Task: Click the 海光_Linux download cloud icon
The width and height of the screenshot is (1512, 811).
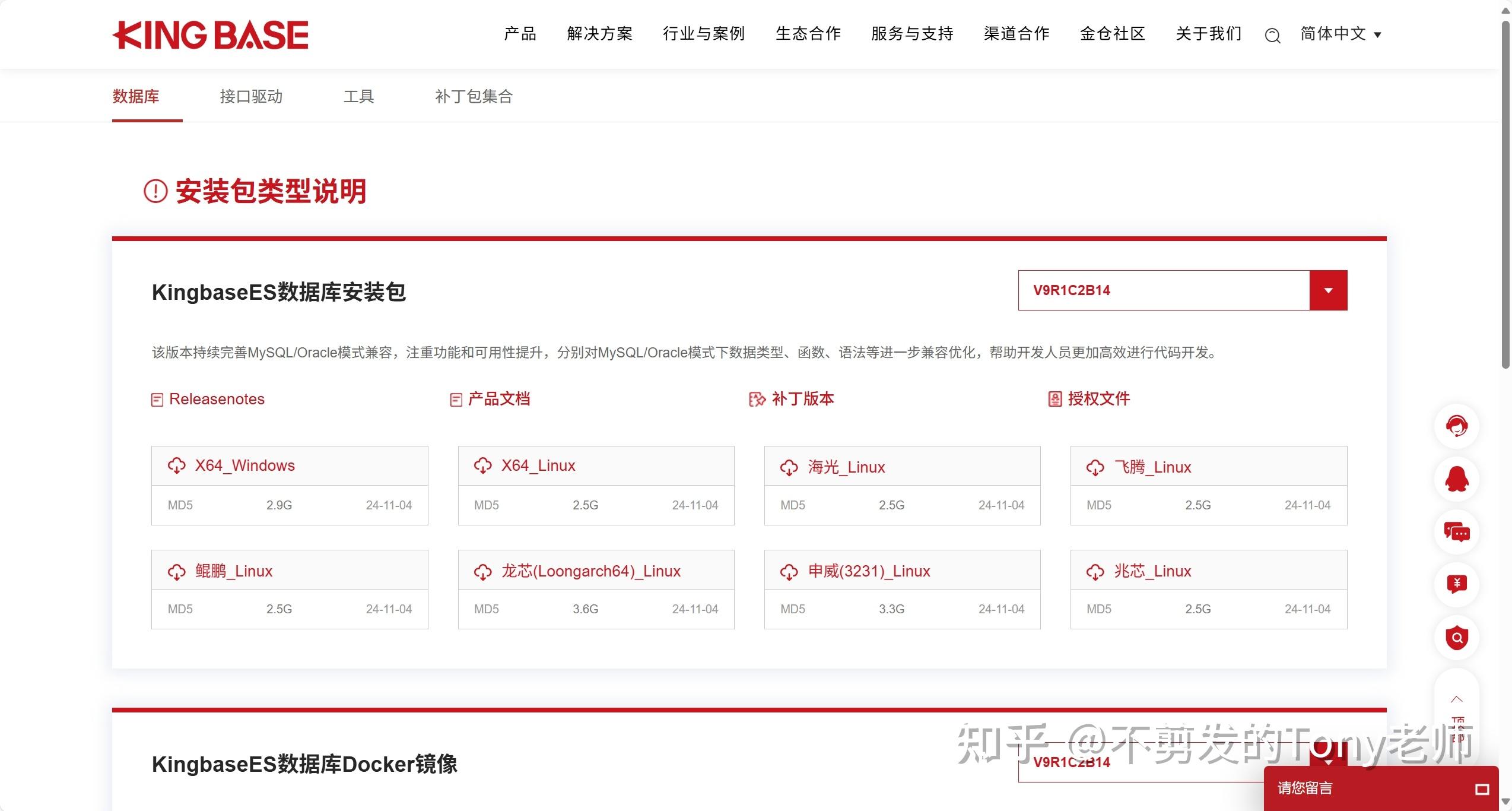Action: (x=789, y=467)
